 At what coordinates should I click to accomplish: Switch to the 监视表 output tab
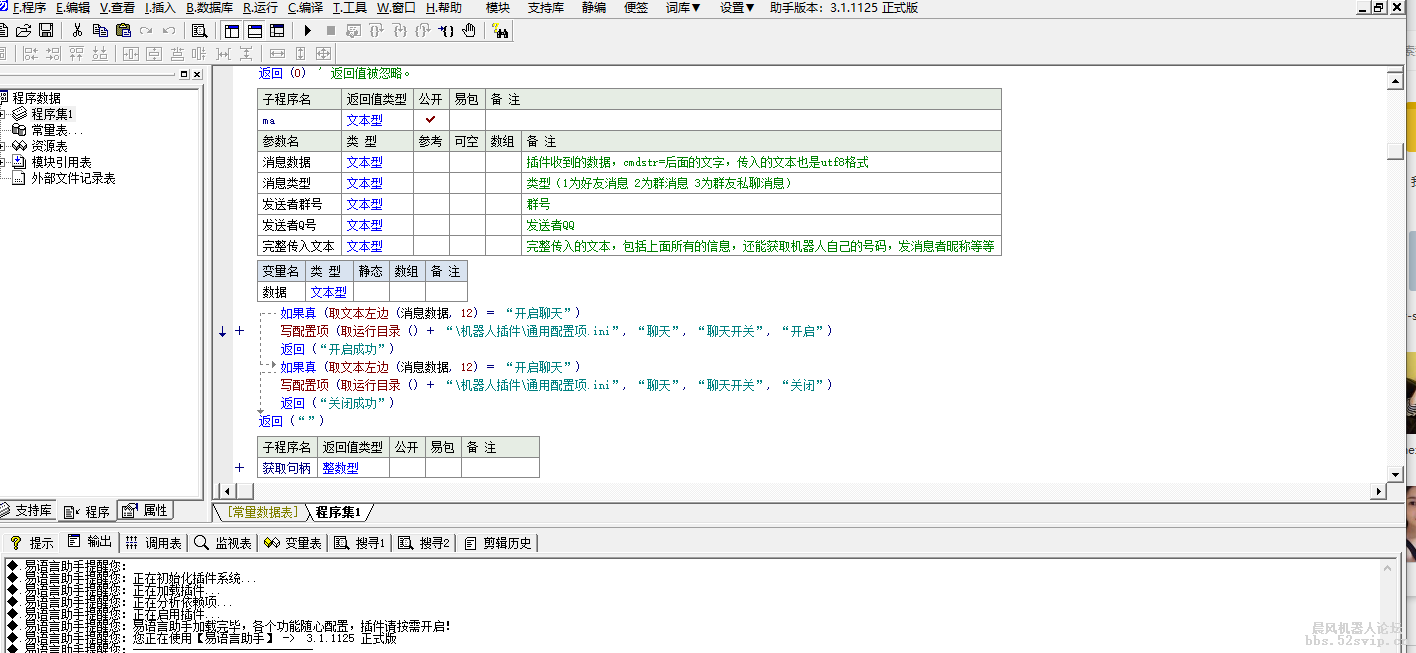pos(223,543)
